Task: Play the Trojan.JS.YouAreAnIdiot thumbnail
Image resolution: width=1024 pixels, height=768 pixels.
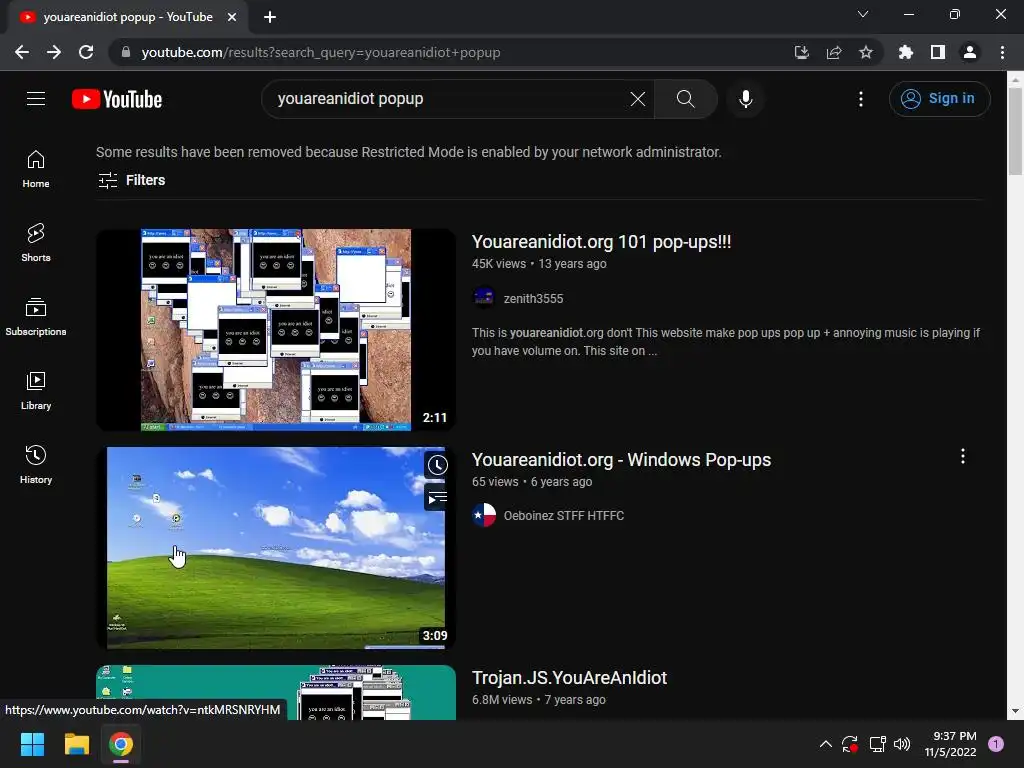Action: pos(276,692)
